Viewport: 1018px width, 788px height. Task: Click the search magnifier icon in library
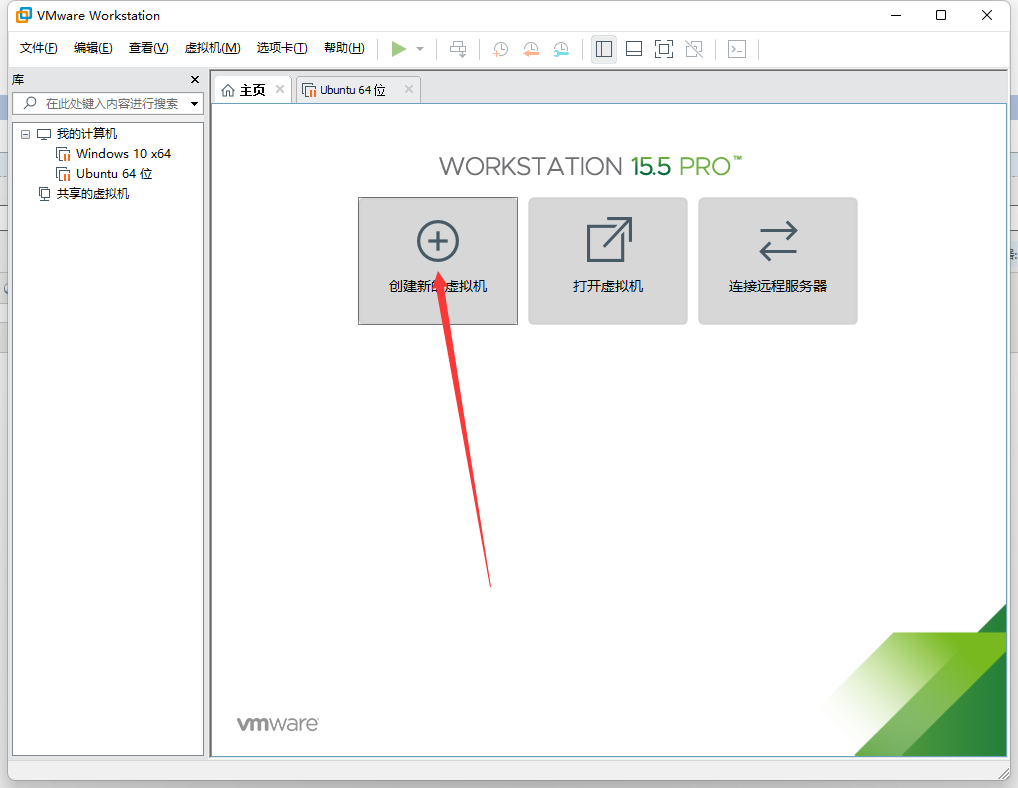30,103
